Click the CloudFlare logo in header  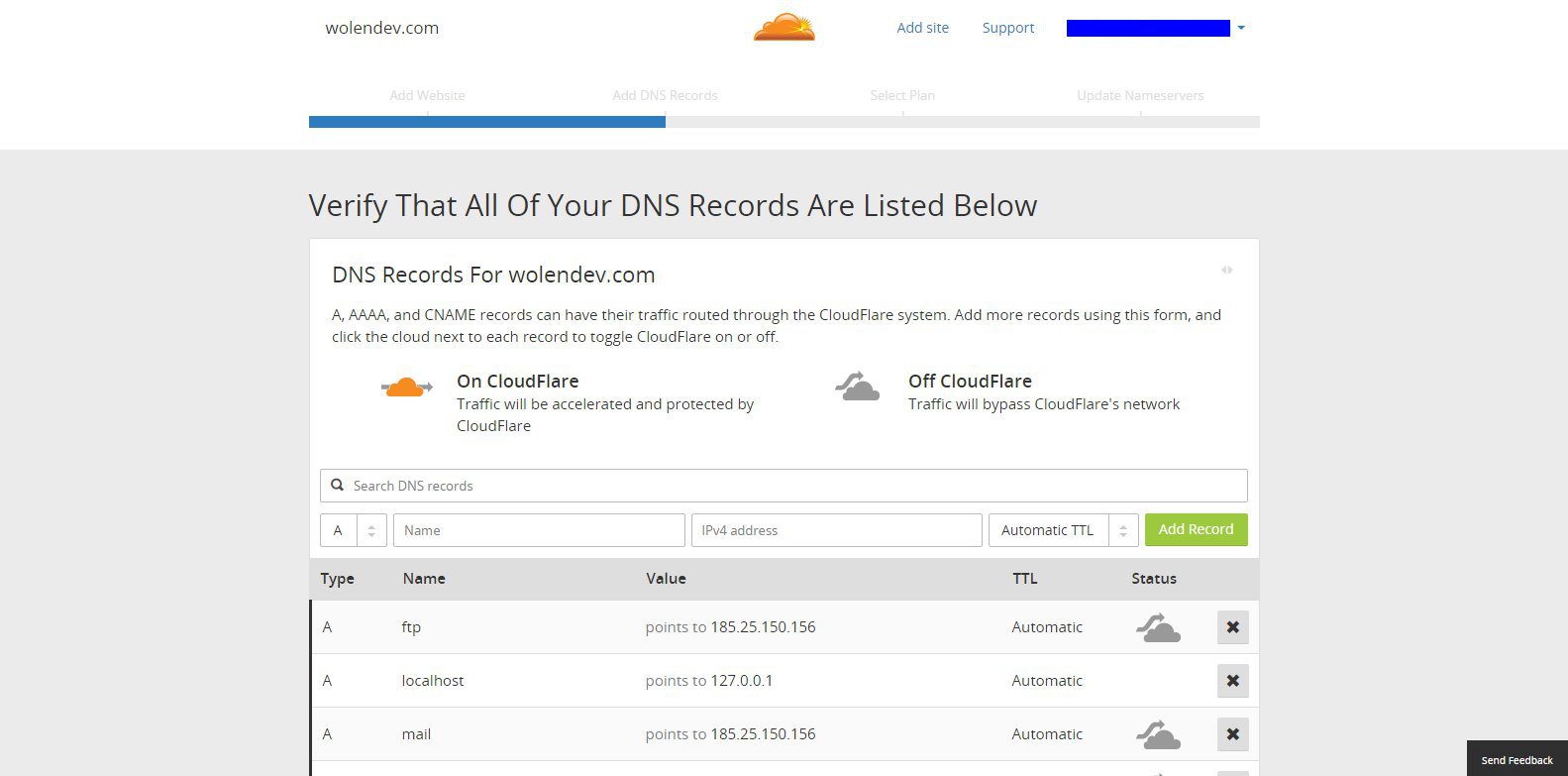tap(784, 27)
